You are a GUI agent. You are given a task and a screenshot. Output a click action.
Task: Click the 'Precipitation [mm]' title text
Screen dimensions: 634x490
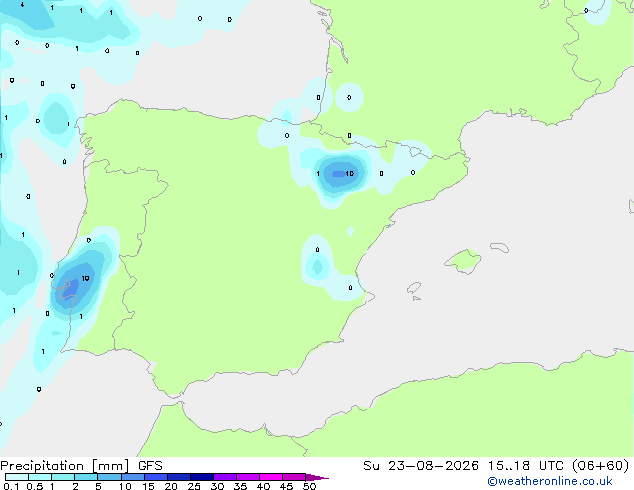click(x=65, y=466)
